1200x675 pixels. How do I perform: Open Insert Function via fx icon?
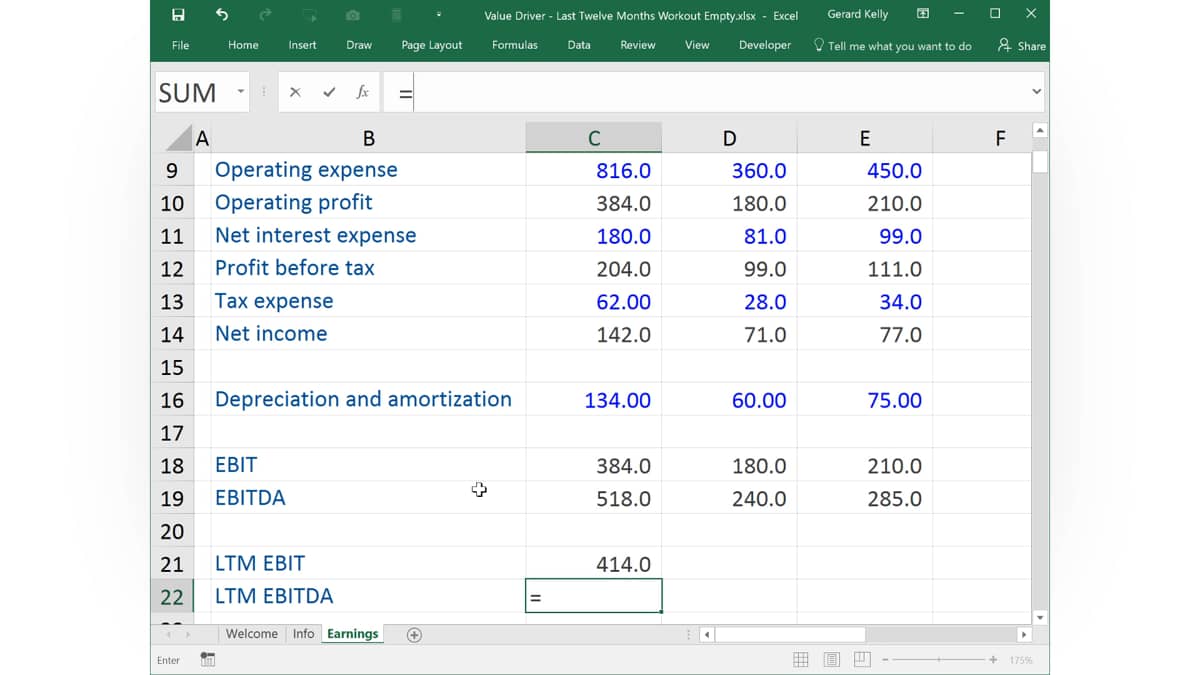coord(363,92)
